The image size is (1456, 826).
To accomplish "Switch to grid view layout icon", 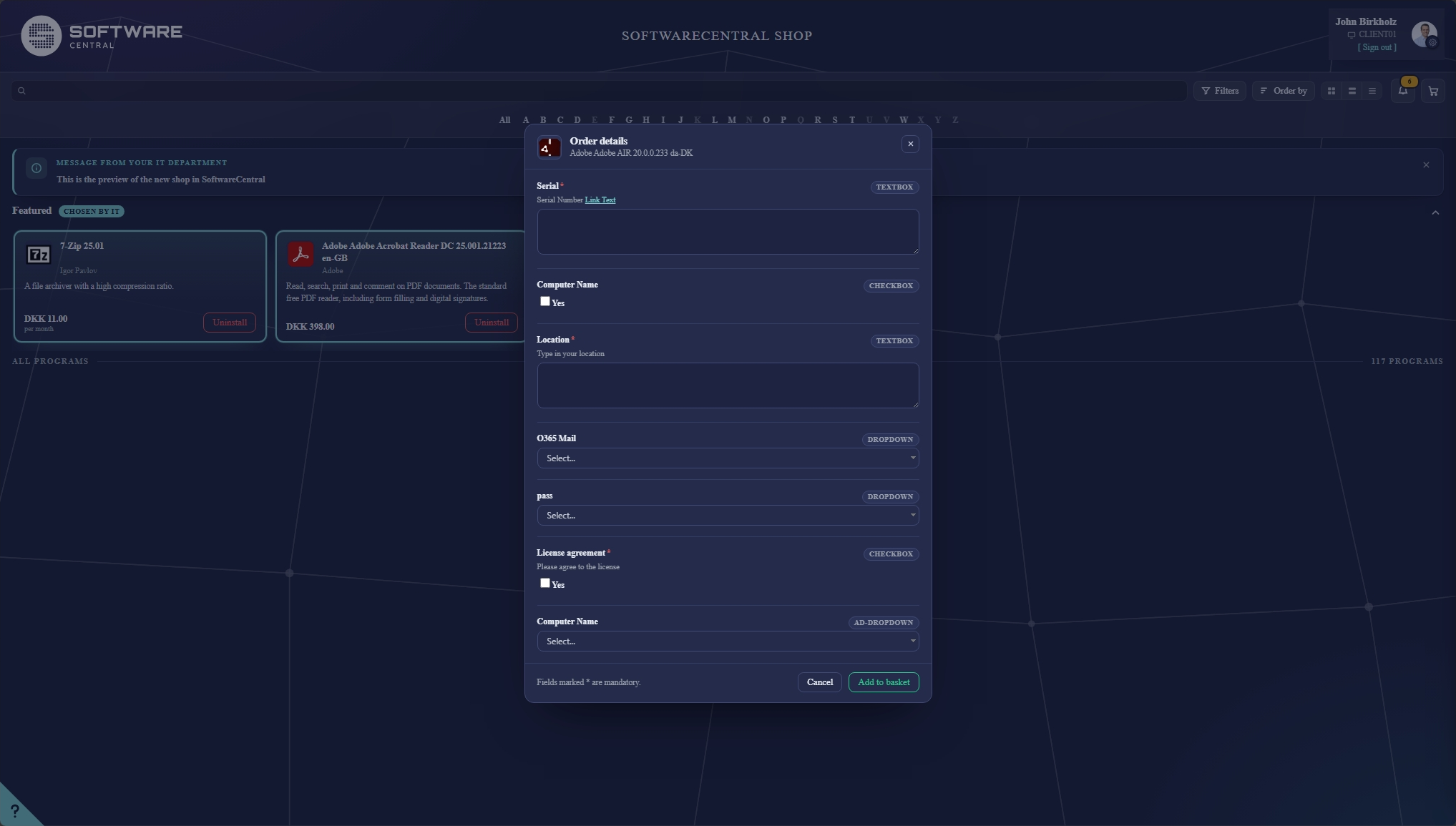I will click(1331, 91).
